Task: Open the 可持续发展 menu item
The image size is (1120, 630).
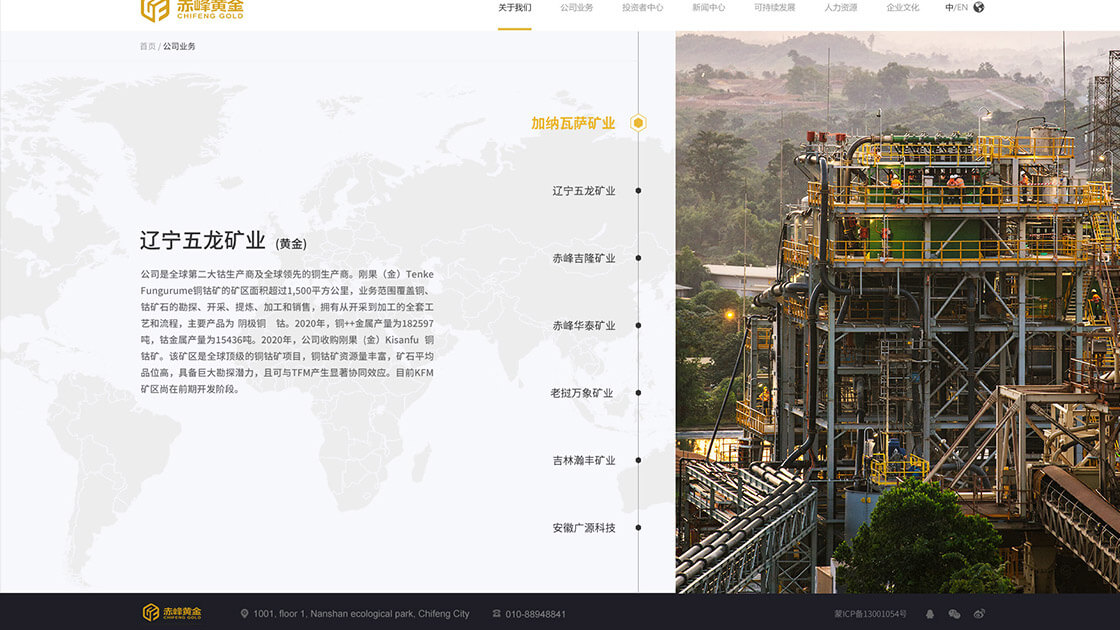Action: click(774, 8)
